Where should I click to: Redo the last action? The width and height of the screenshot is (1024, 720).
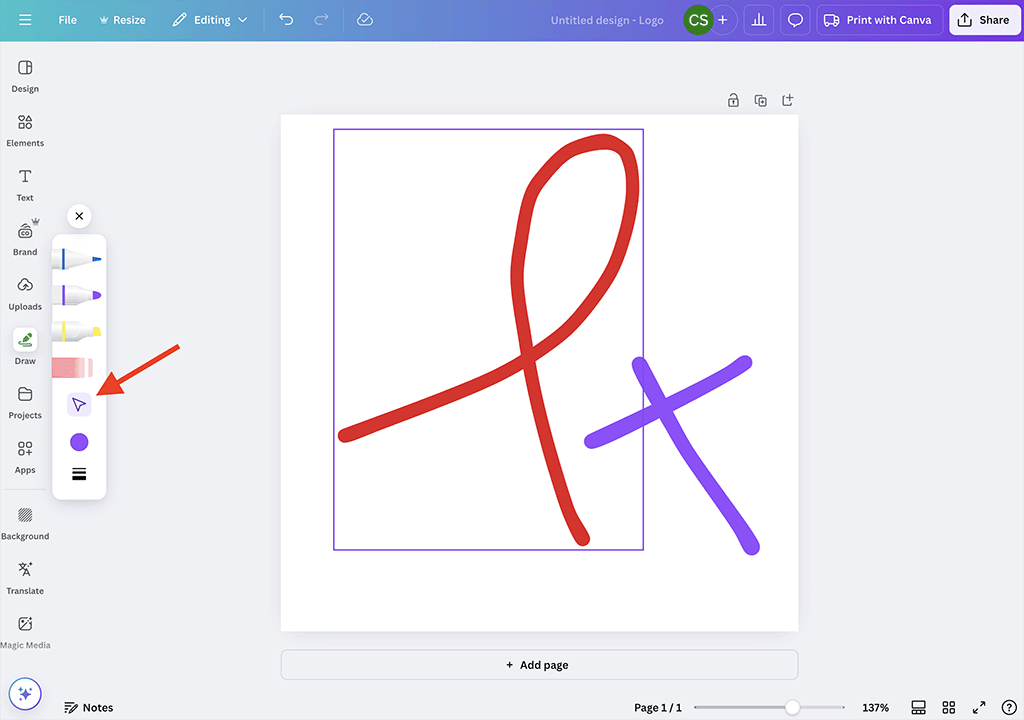(x=321, y=20)
